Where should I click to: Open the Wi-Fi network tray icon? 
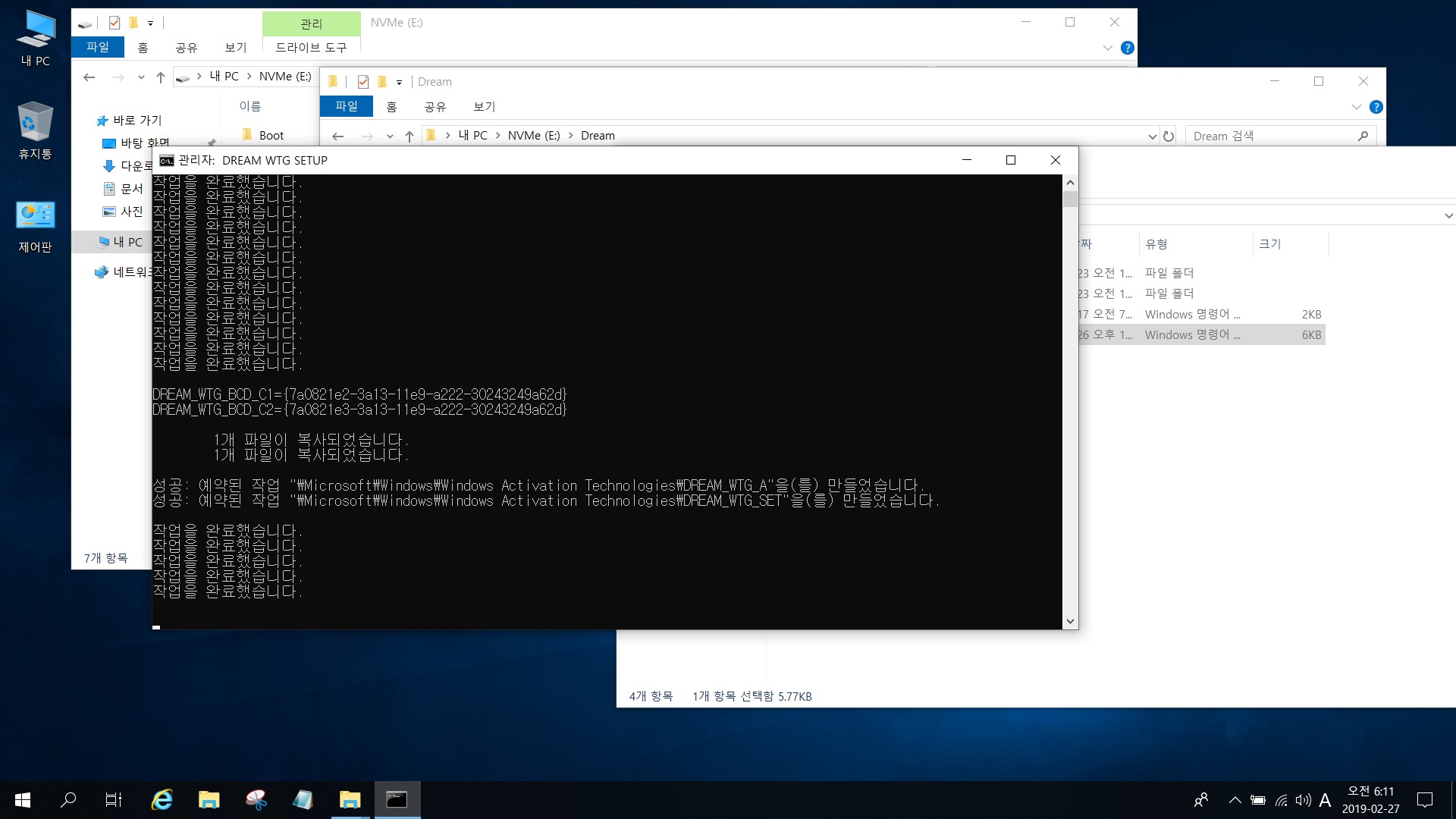click(x=1281, y=800)
